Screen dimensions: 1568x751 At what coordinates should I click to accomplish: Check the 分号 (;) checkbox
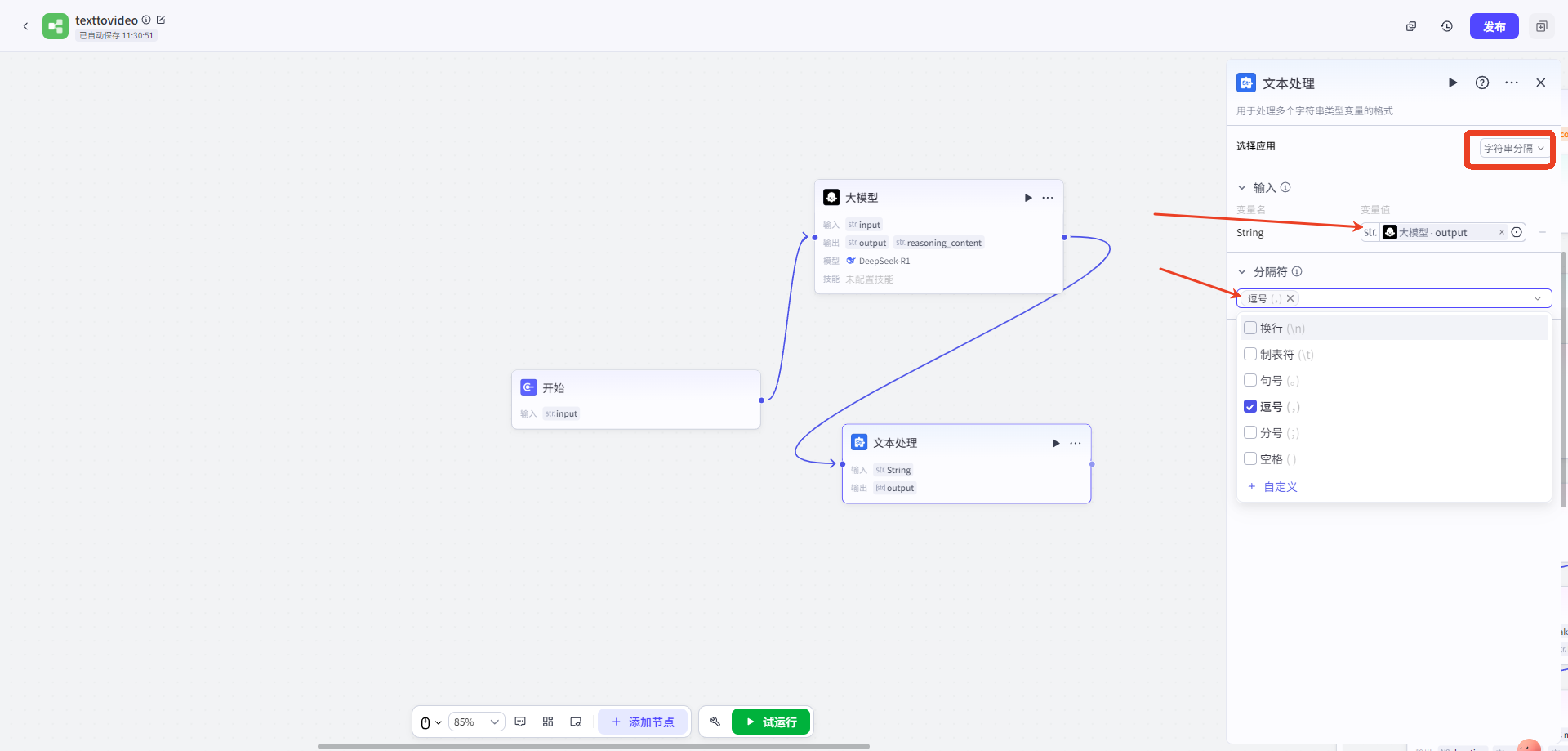click(x=1249, y=432)
